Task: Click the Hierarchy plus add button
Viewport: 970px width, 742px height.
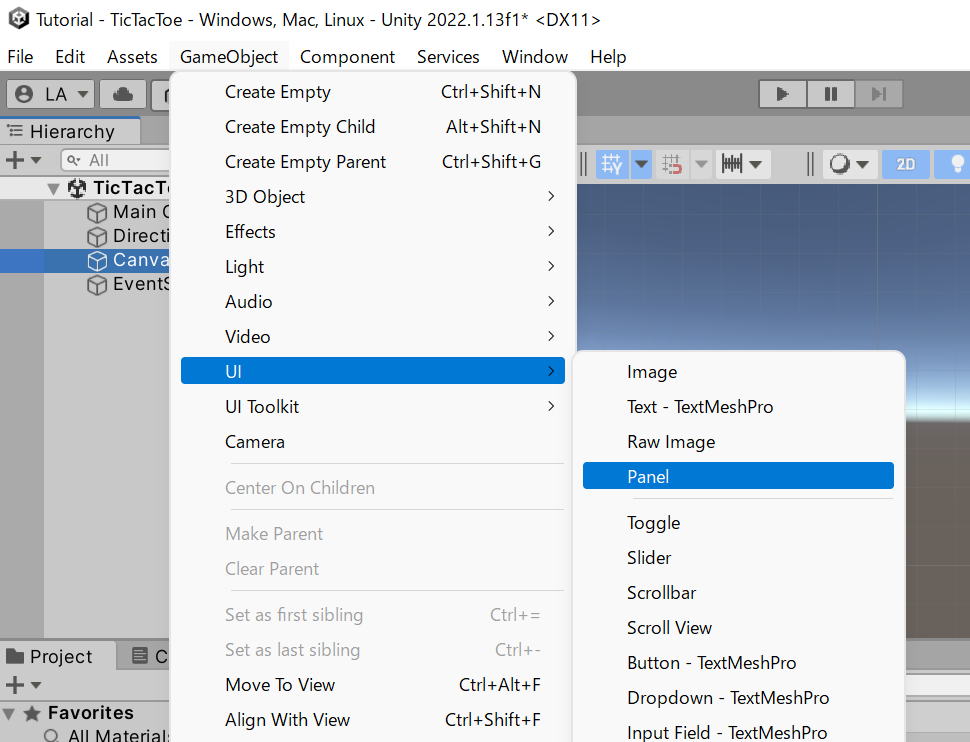Action: [x=15, y=160]
